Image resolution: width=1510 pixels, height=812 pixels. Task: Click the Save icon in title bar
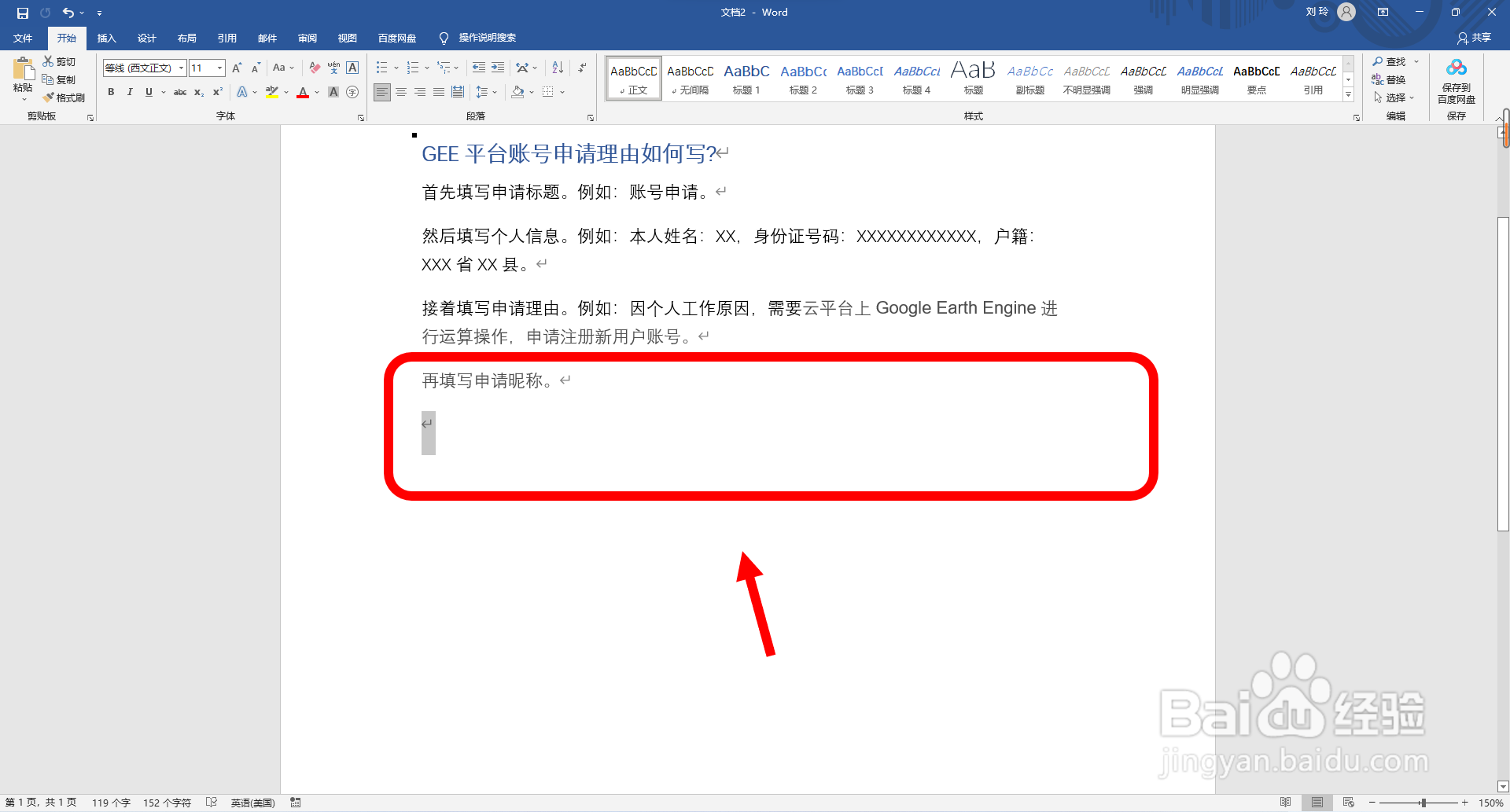point(22,13)
